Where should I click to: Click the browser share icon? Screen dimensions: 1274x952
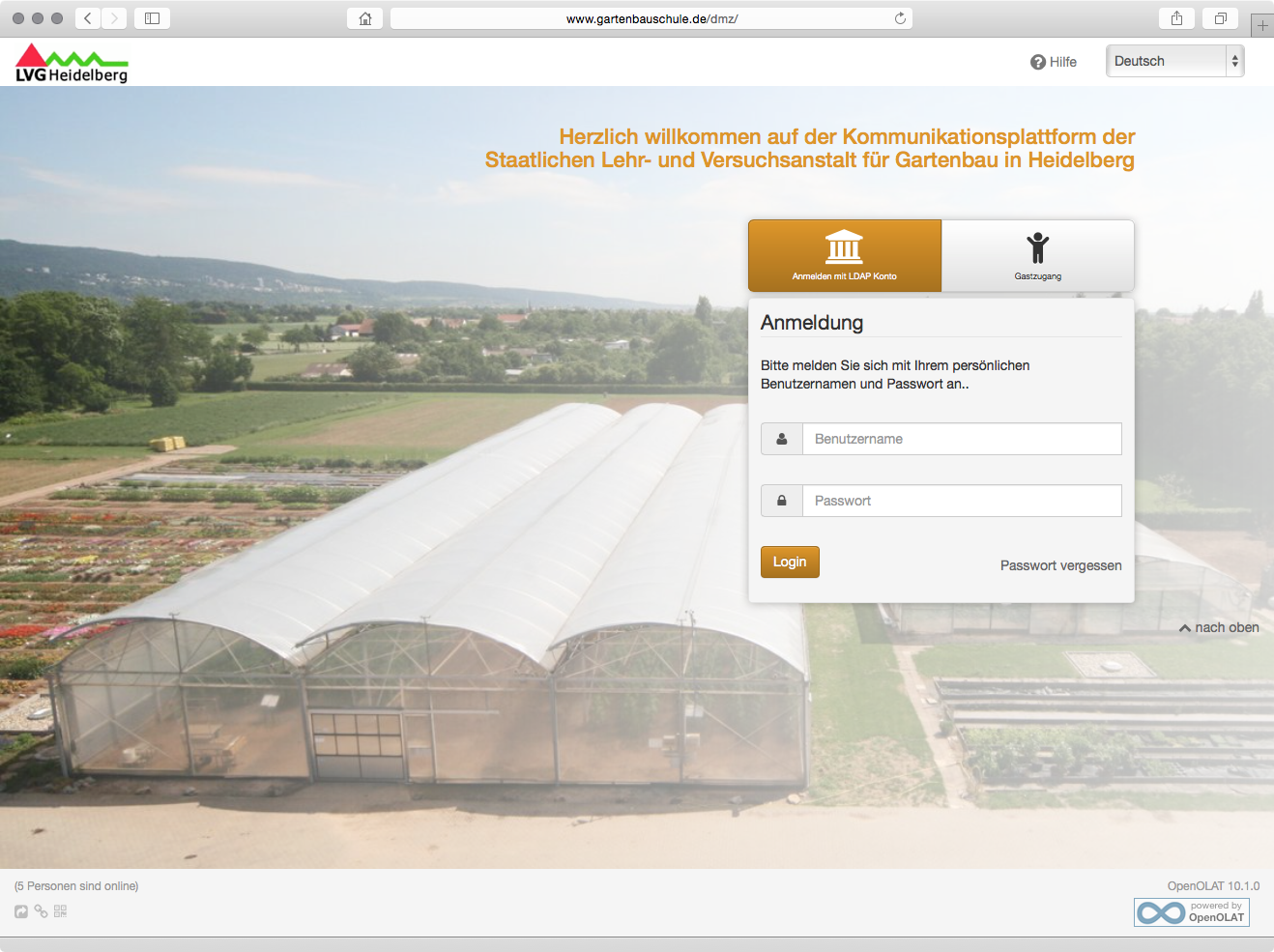[x=1176, y=18]
